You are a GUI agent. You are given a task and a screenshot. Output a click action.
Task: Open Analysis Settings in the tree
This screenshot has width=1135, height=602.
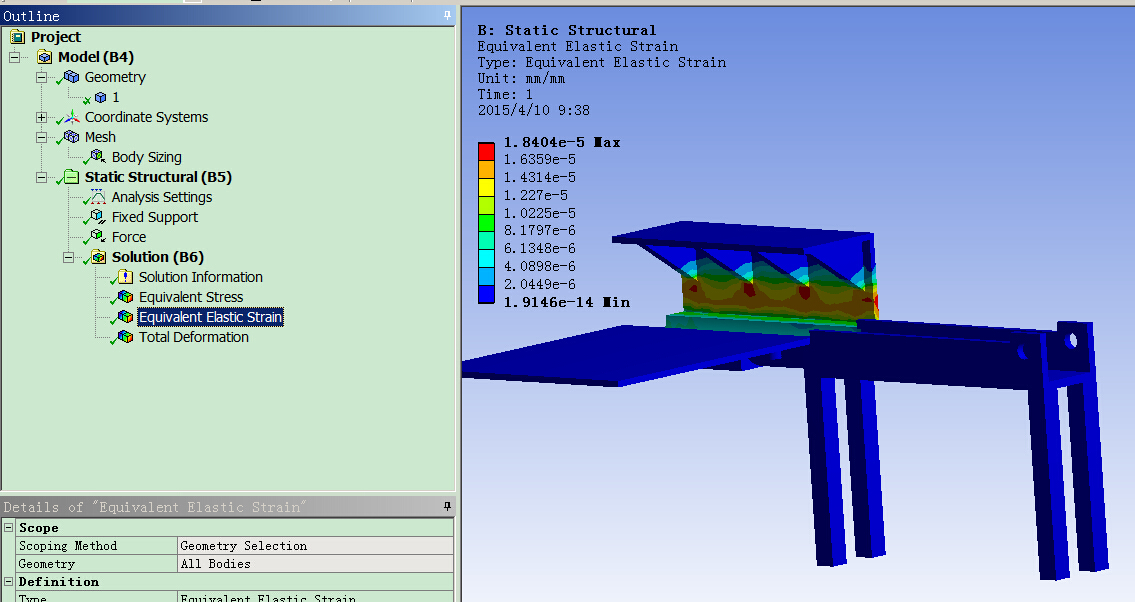click(x=161, y=197)
